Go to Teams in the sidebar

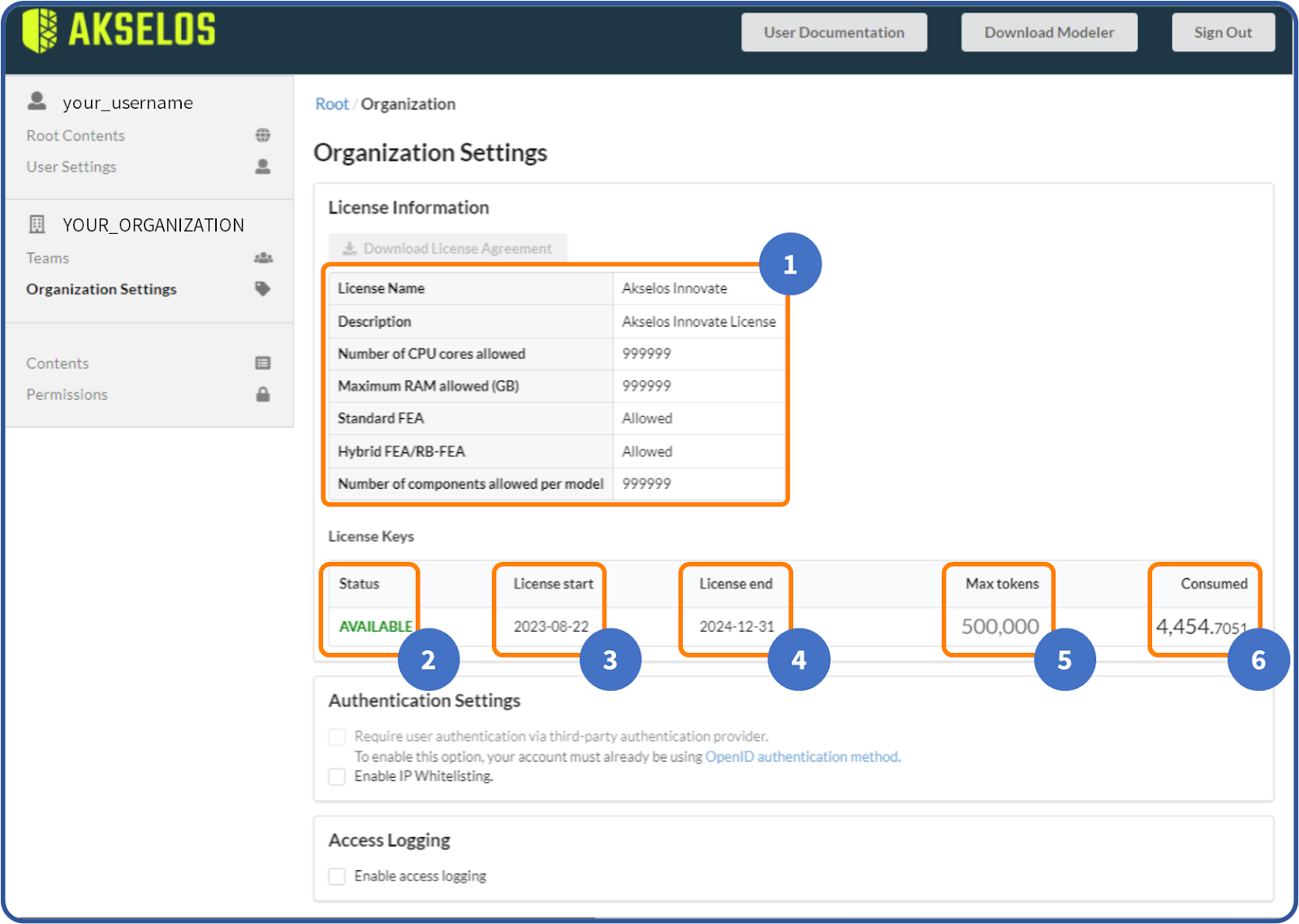48,258
